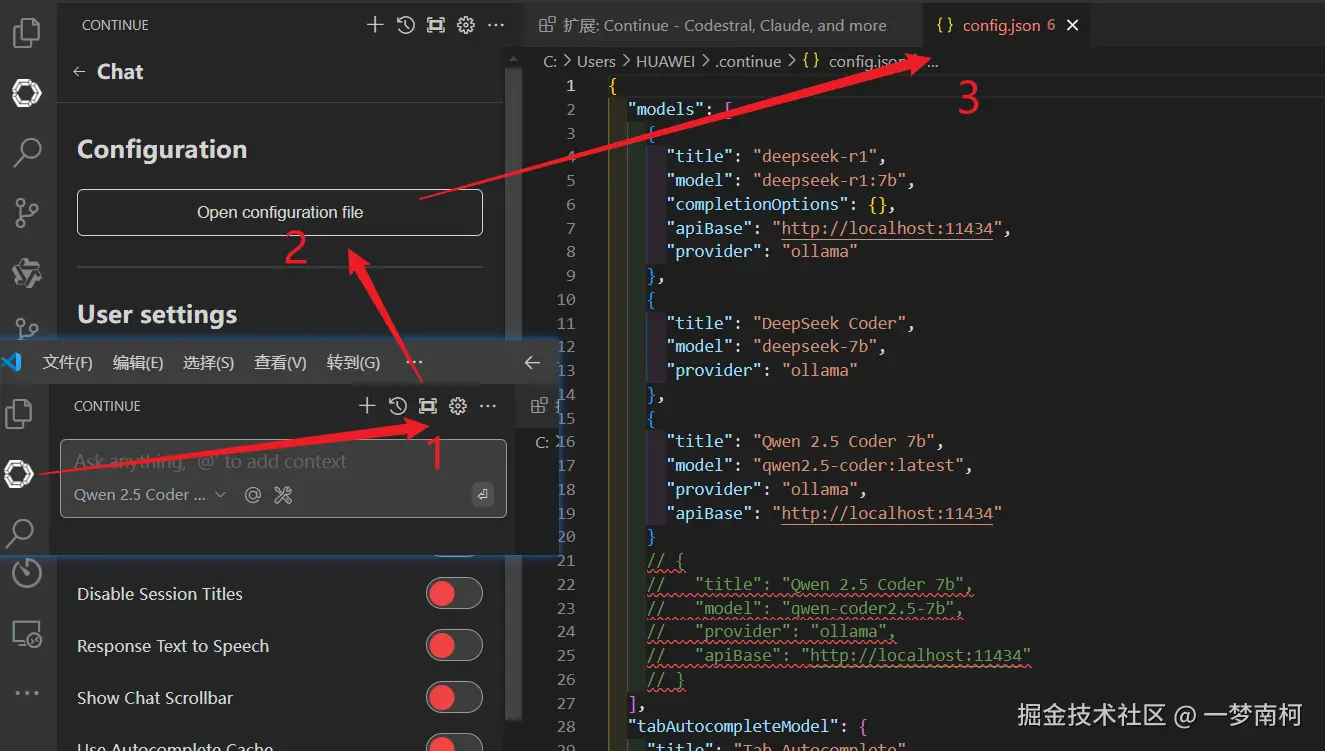Image resolution: width=1325 pixels, height=751 pixels.
Task: Open the triangular-logo extension in the activity bar
Action: [x=26, y=272]
